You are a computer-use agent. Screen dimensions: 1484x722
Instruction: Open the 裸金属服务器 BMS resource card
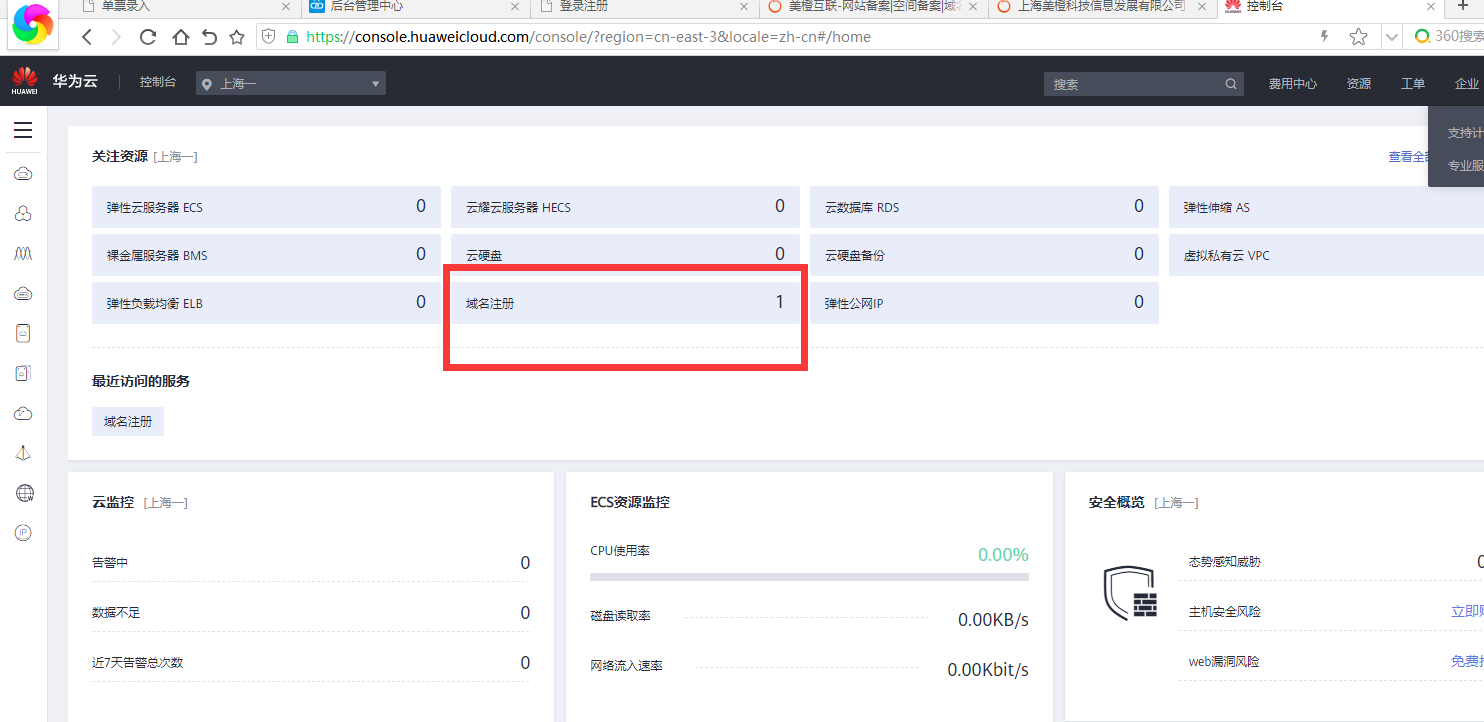click(x=266, y=255)
